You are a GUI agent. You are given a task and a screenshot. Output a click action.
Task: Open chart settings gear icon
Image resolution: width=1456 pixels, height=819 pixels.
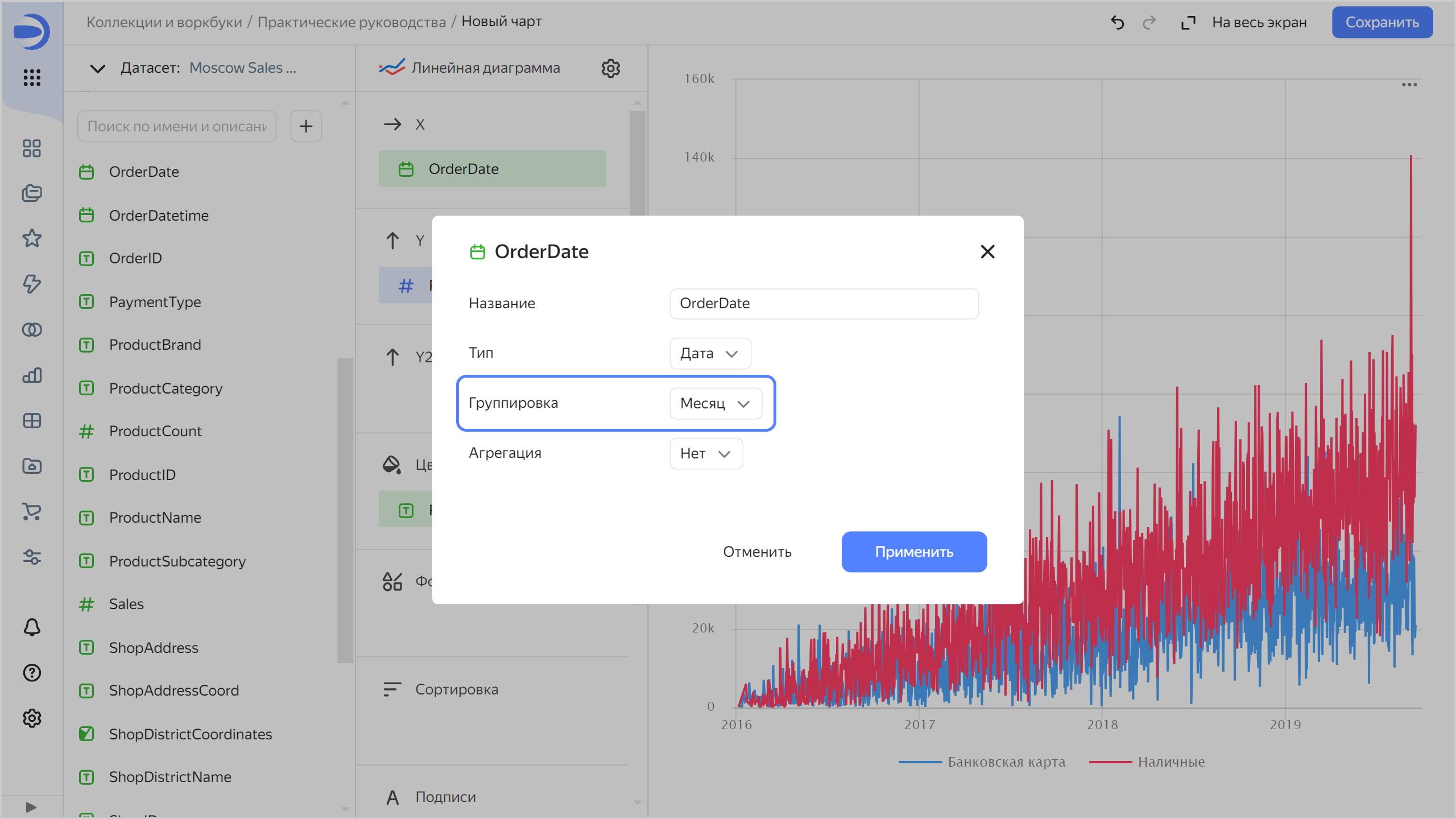click(610, 68)
